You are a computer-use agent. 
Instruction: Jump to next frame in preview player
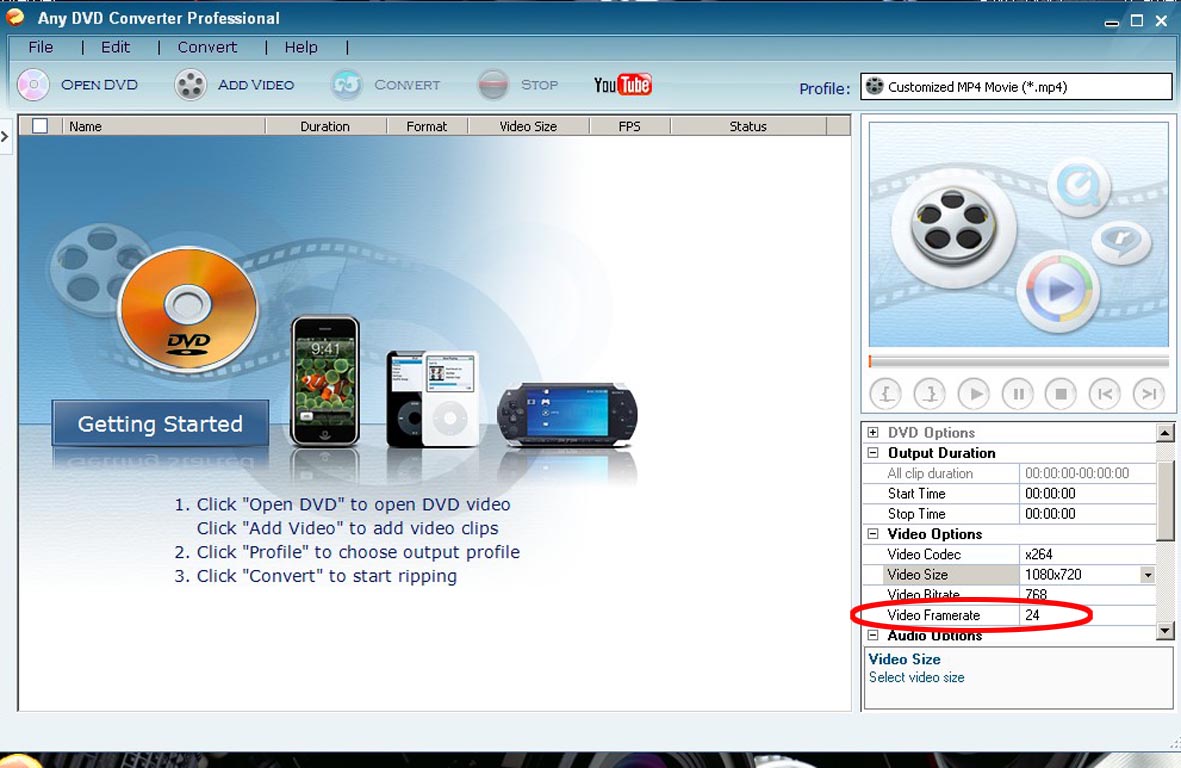(x=1150, y=394)
